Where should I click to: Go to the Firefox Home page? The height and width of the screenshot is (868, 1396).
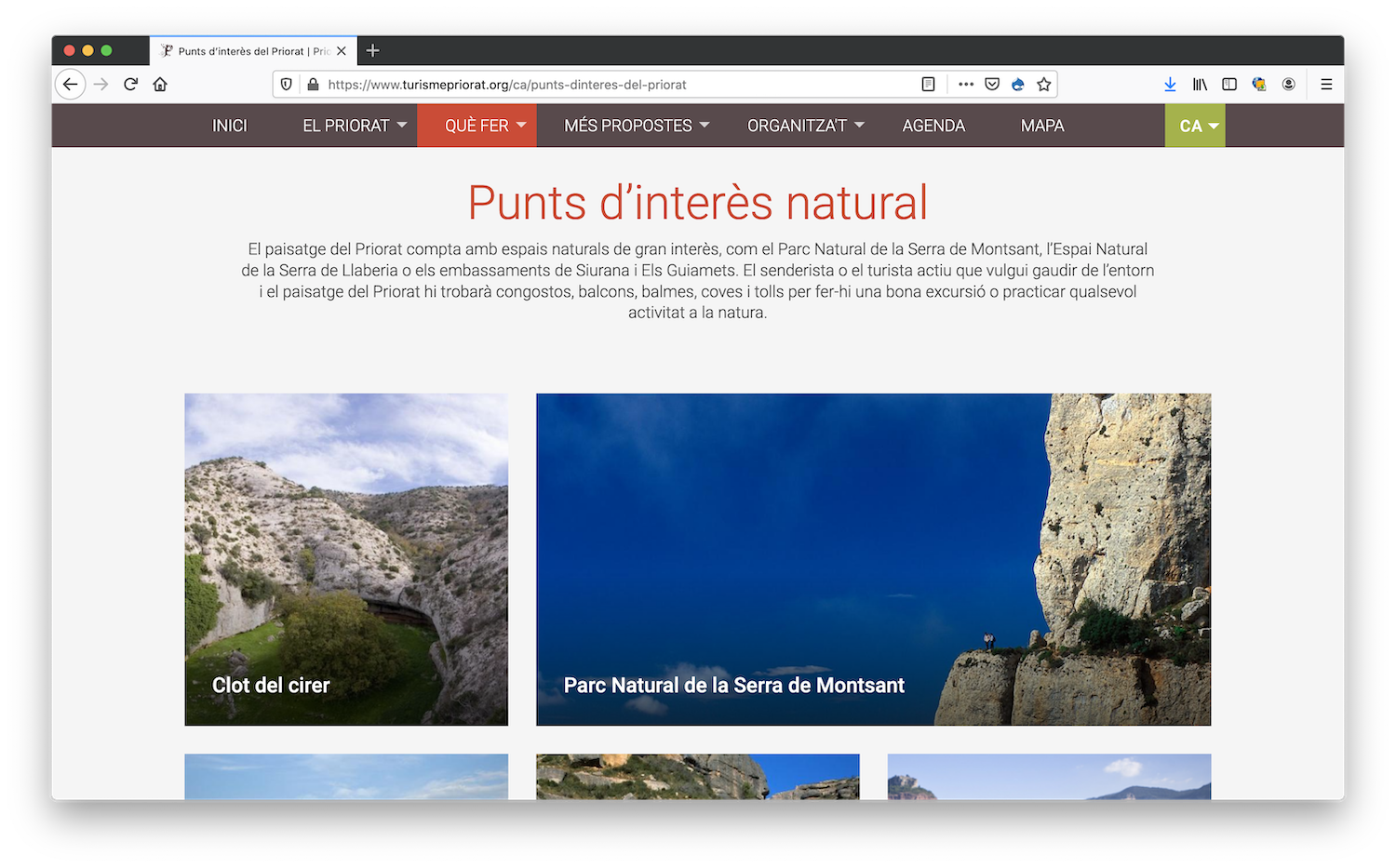point(160,85)
